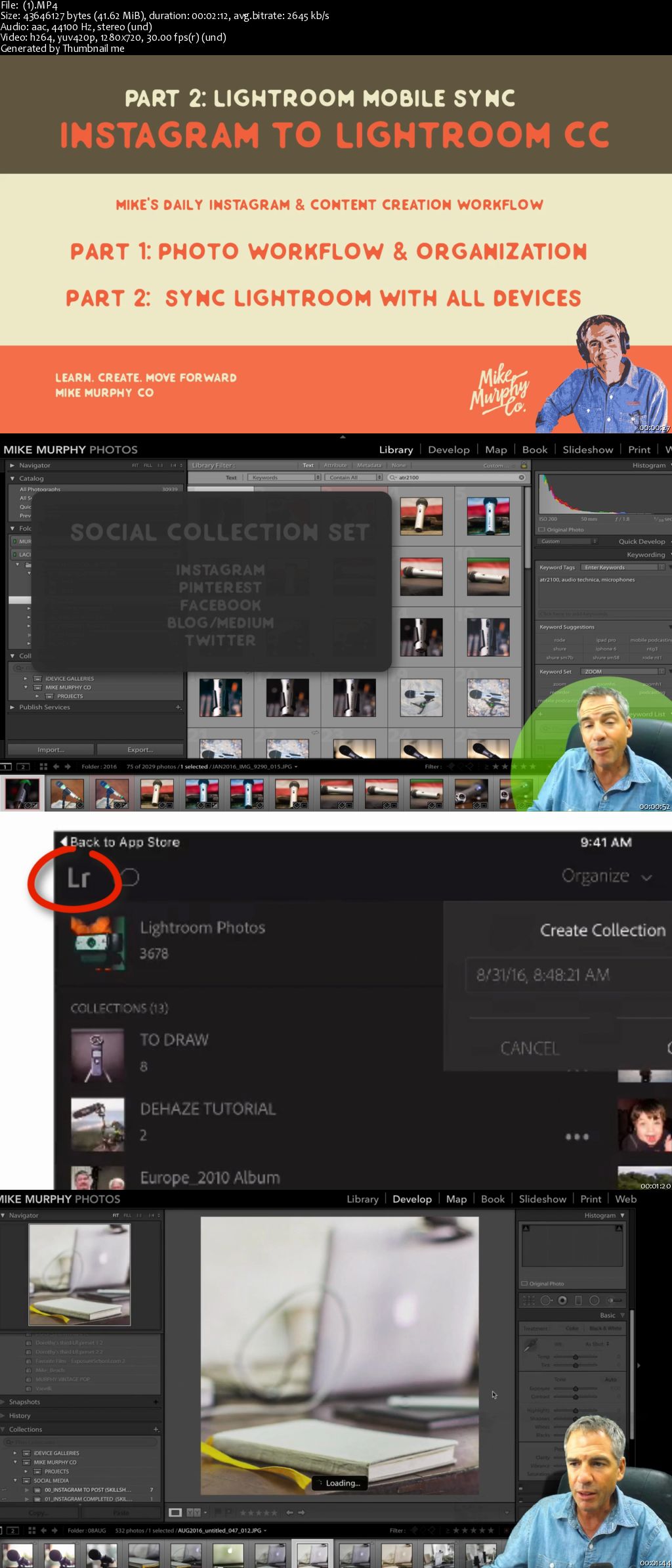This screenshot has height=1568, width=672.
Task: Tap the TO DRAW collection thumbnail
Action: tap(97, 1055)
